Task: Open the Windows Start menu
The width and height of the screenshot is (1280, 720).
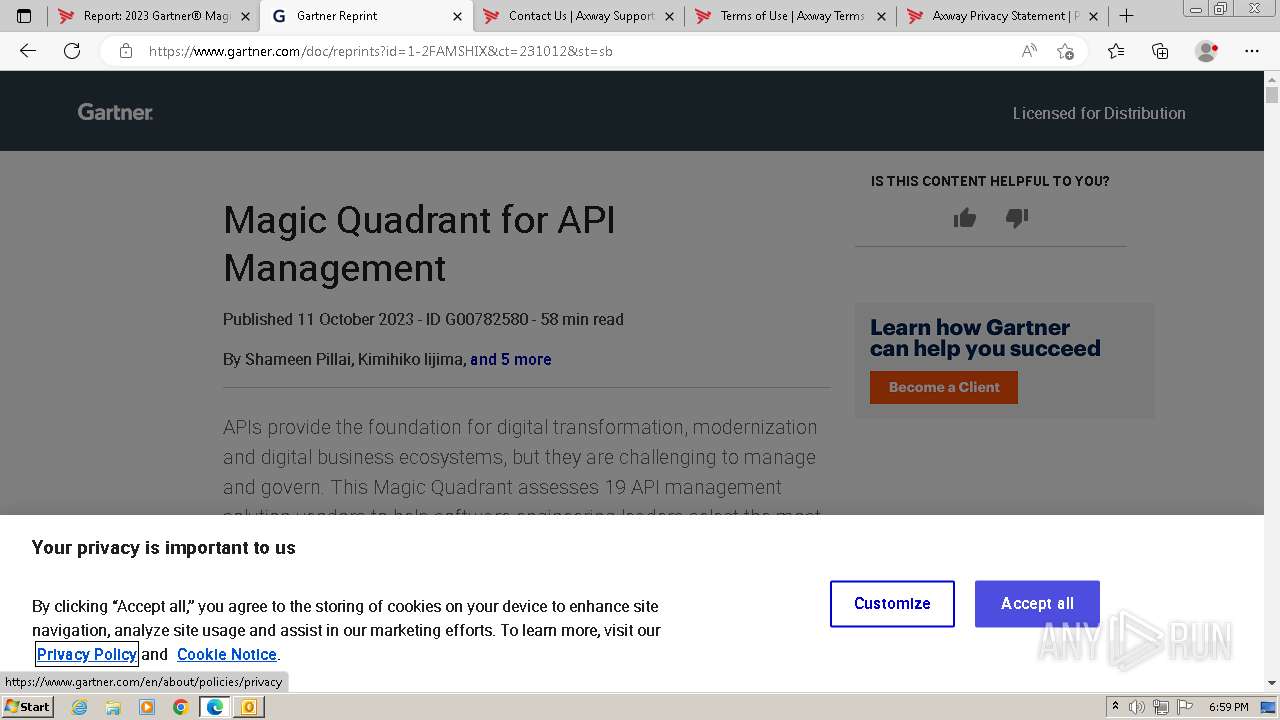Action: tap(27, 707)
